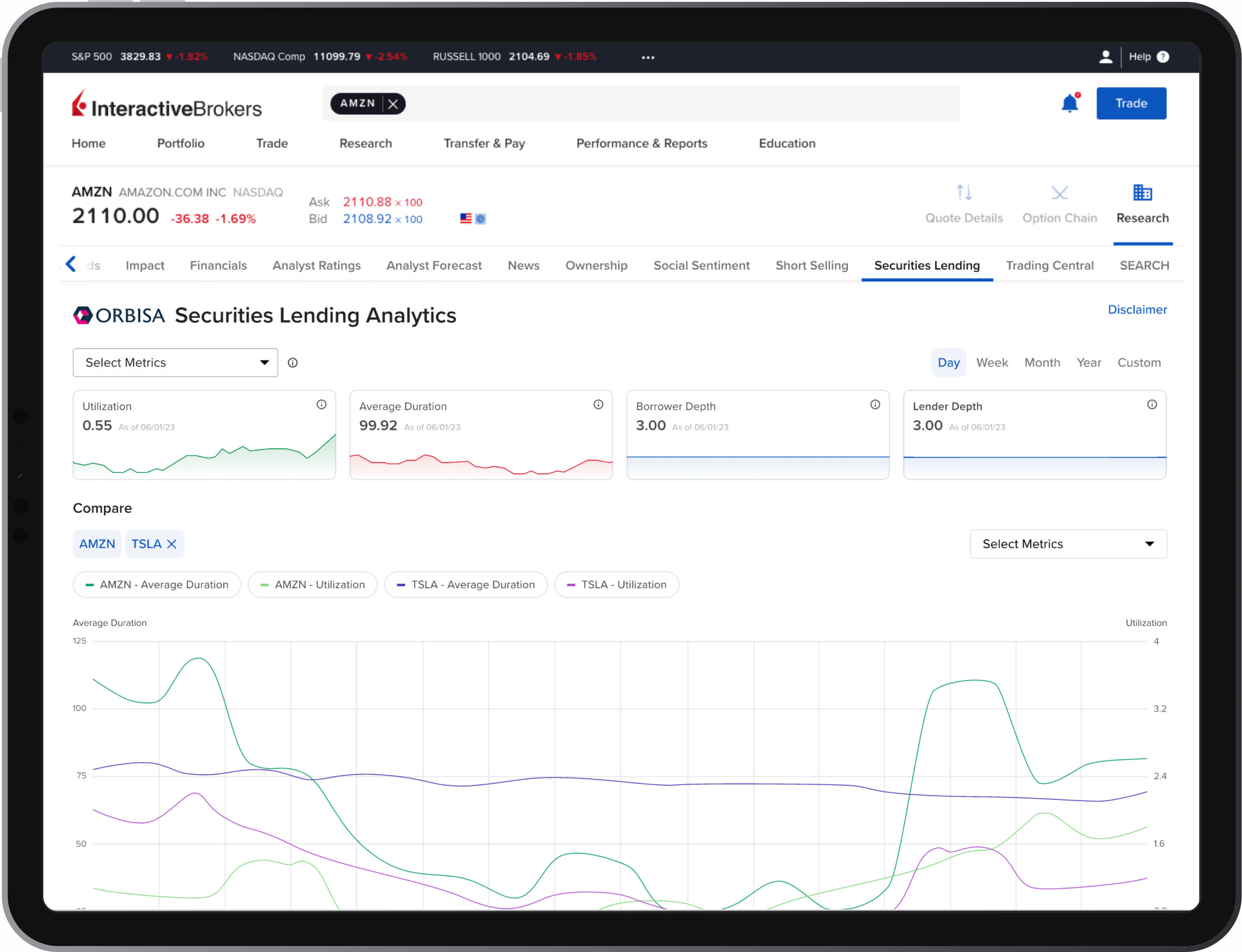The width and height of the screenshot is (1242, 952).
Task: Click the info icon beside Select Metrics
Action: pyautogui.click(x=292, y=363)
